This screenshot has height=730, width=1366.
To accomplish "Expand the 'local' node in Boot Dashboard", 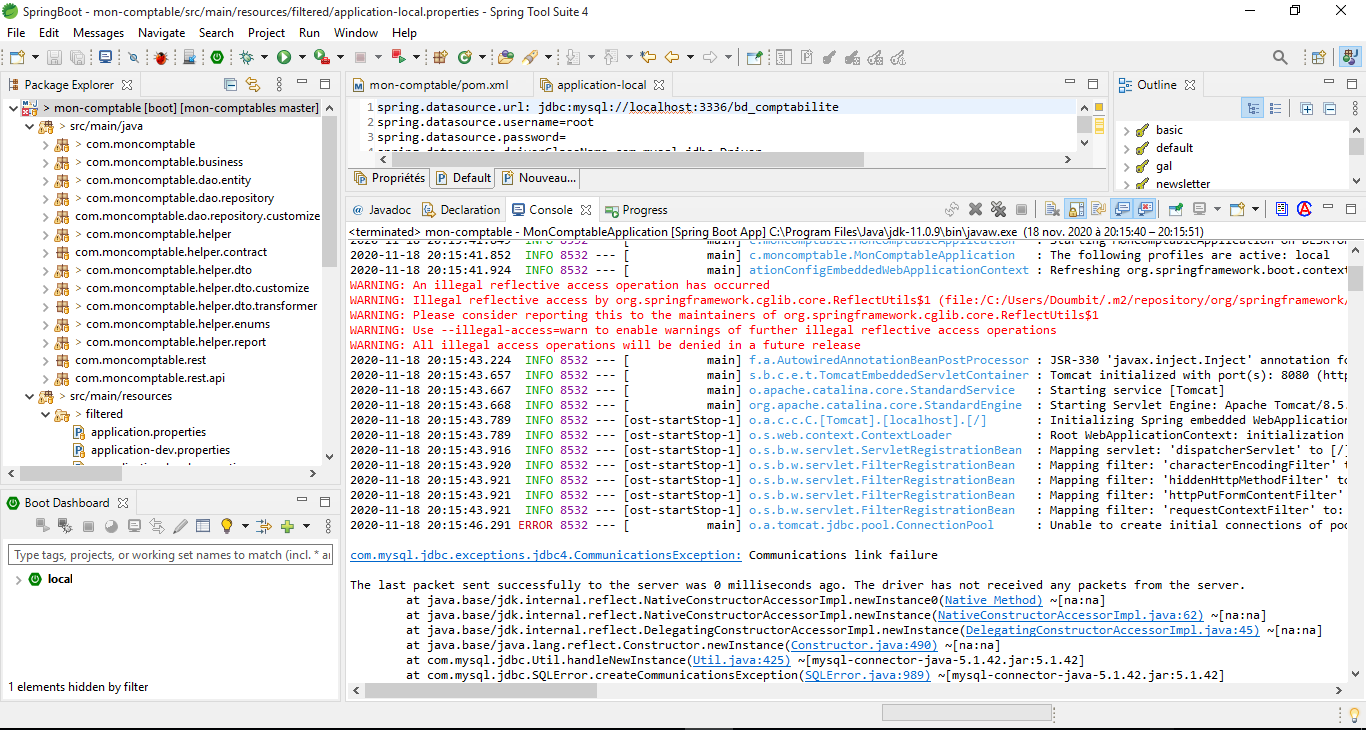I will point(18,580).
